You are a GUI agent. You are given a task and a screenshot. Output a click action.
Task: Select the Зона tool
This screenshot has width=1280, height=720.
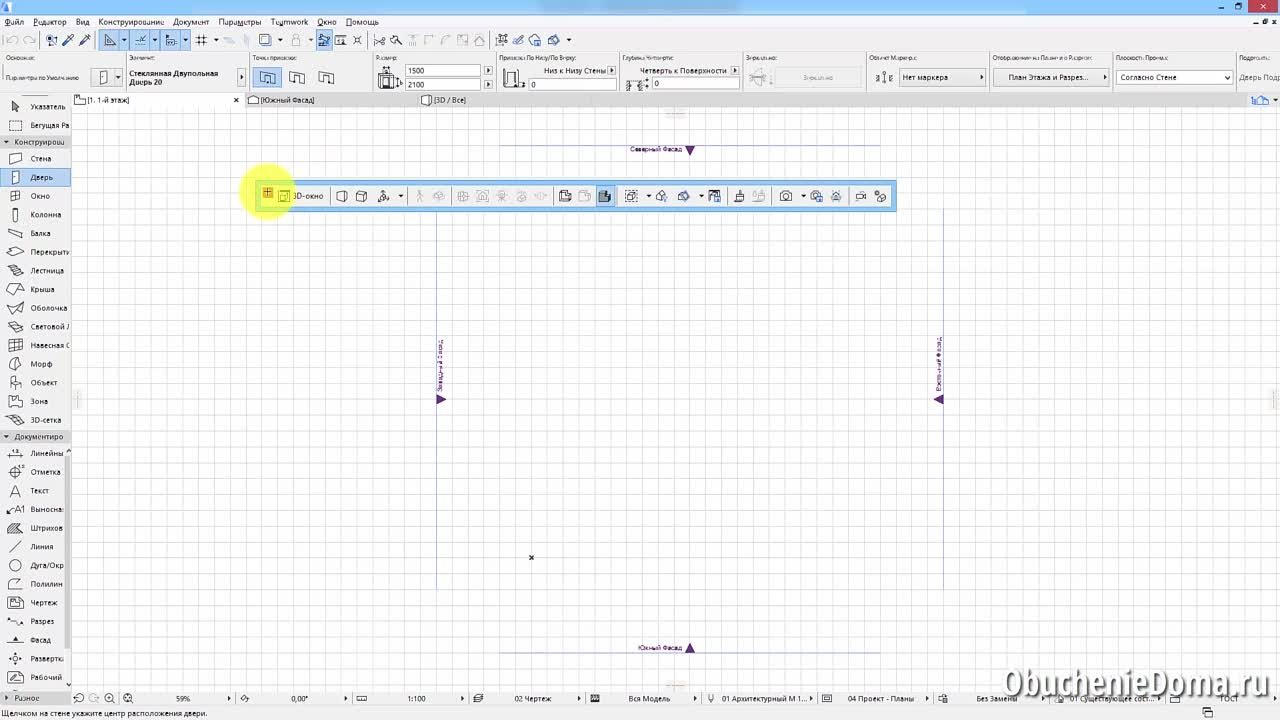click(38, 401)
